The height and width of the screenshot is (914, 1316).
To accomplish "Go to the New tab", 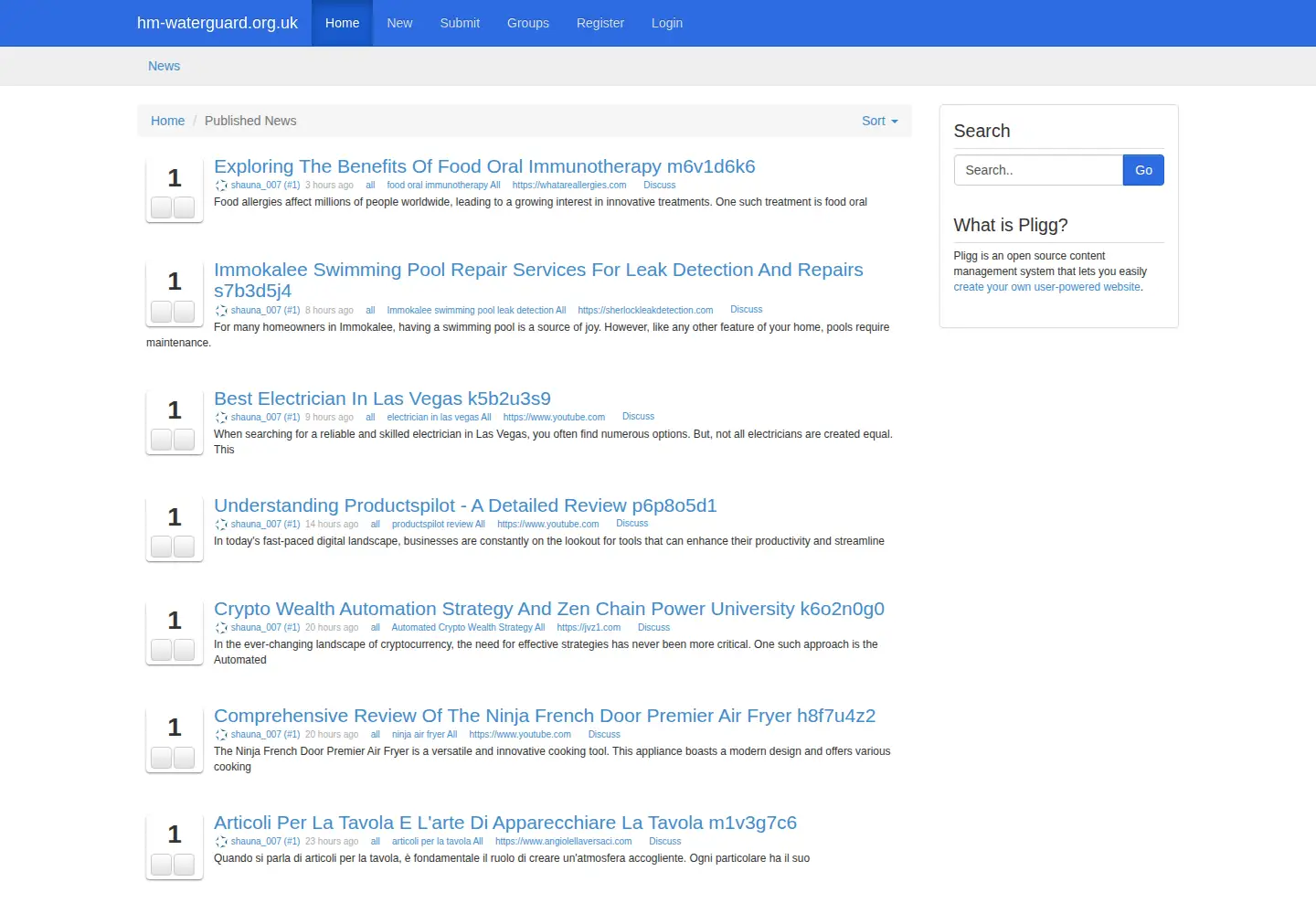I will (x=399, y=23).
